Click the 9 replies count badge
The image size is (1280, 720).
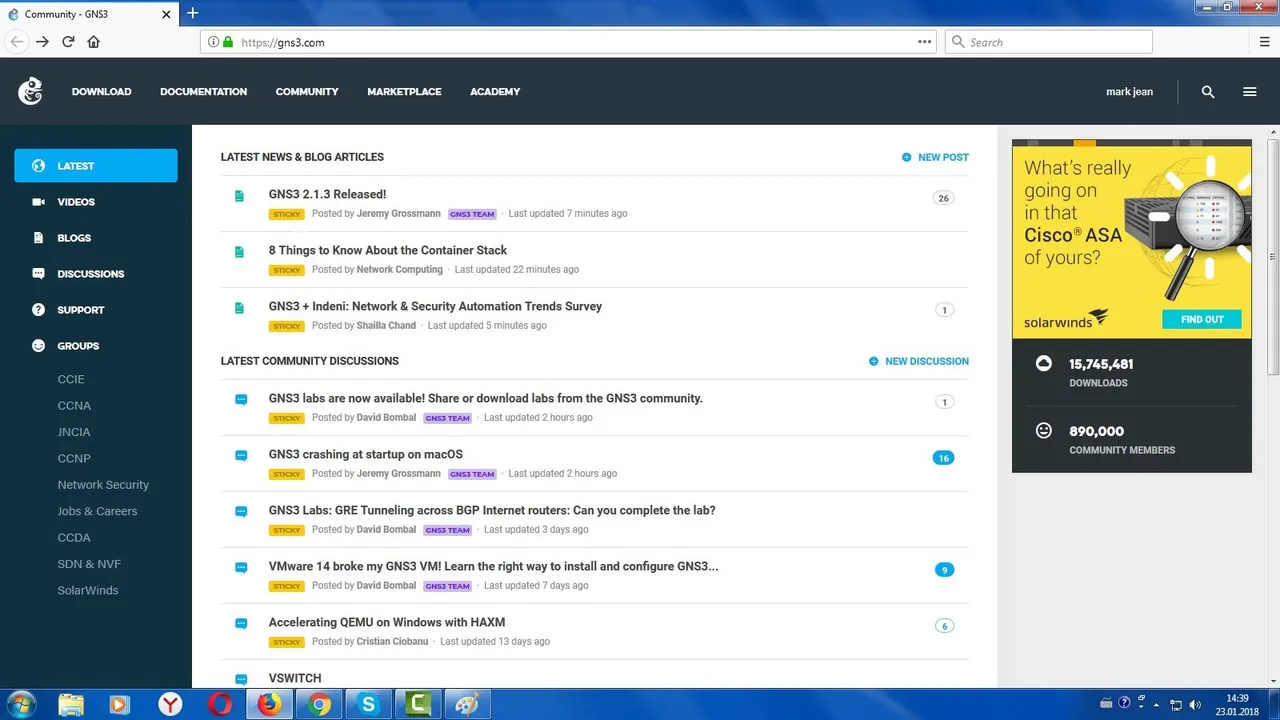pyautogui.click(x=943, y=570)
